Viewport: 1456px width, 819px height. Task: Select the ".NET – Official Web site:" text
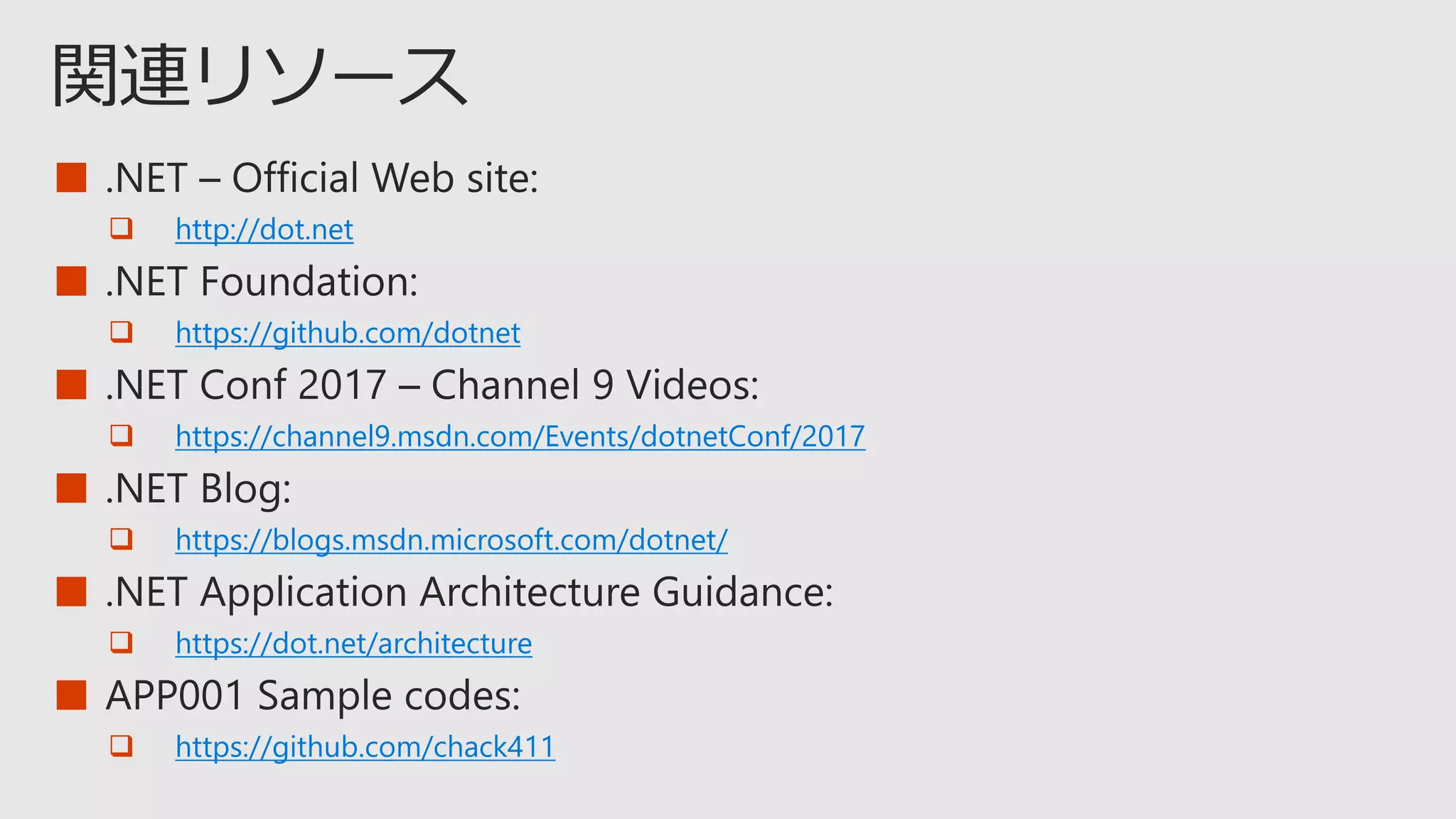[x=322, y=178]
